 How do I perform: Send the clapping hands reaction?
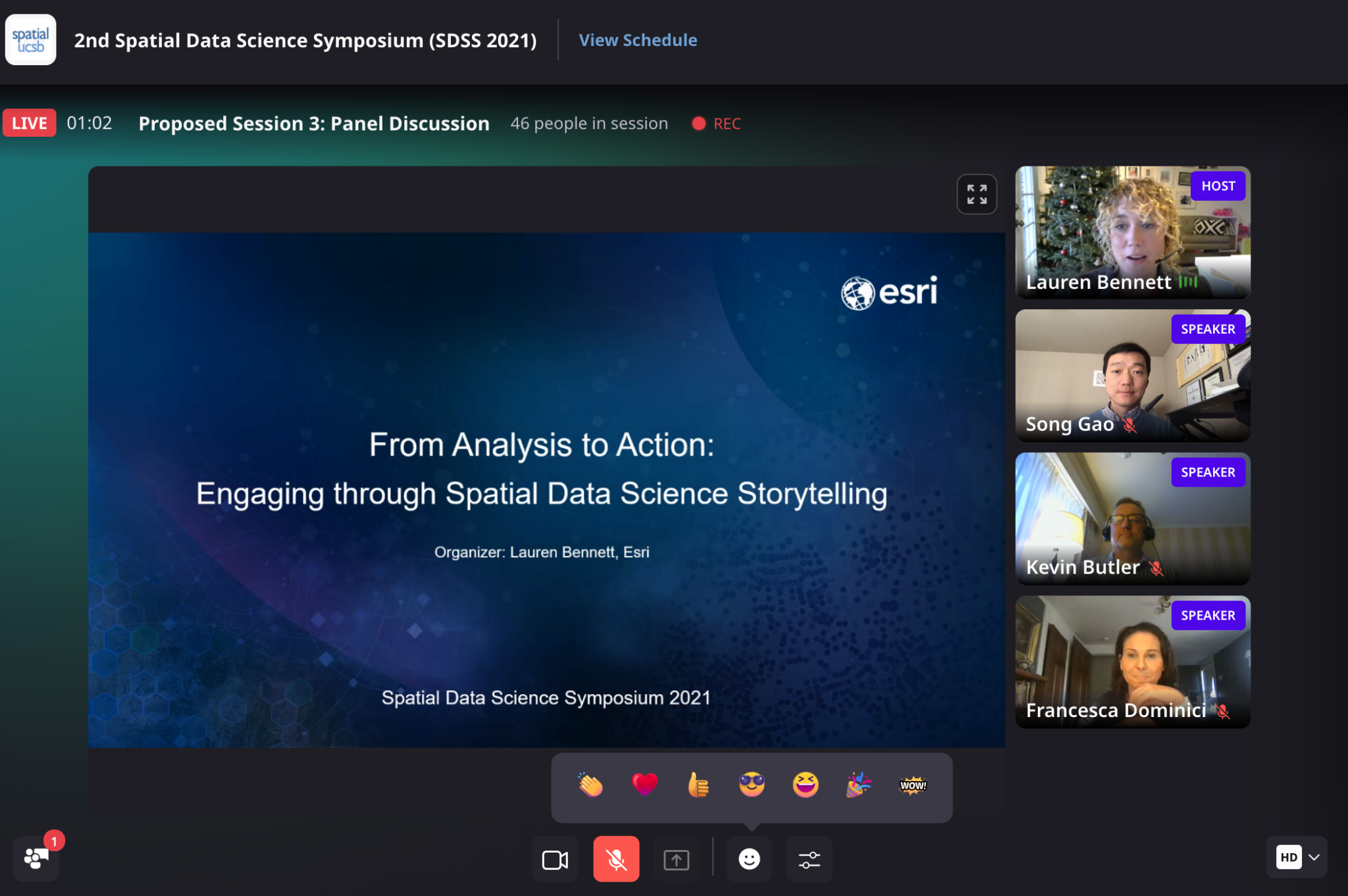tap(590, 785)
